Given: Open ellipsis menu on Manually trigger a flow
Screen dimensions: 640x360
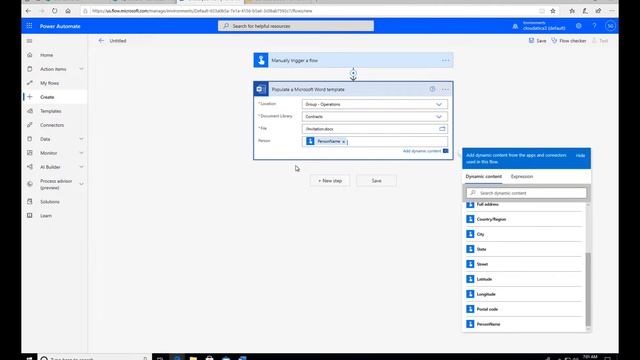Looking at the screenshot, I should pyautogui.click(x=445, y=60).
